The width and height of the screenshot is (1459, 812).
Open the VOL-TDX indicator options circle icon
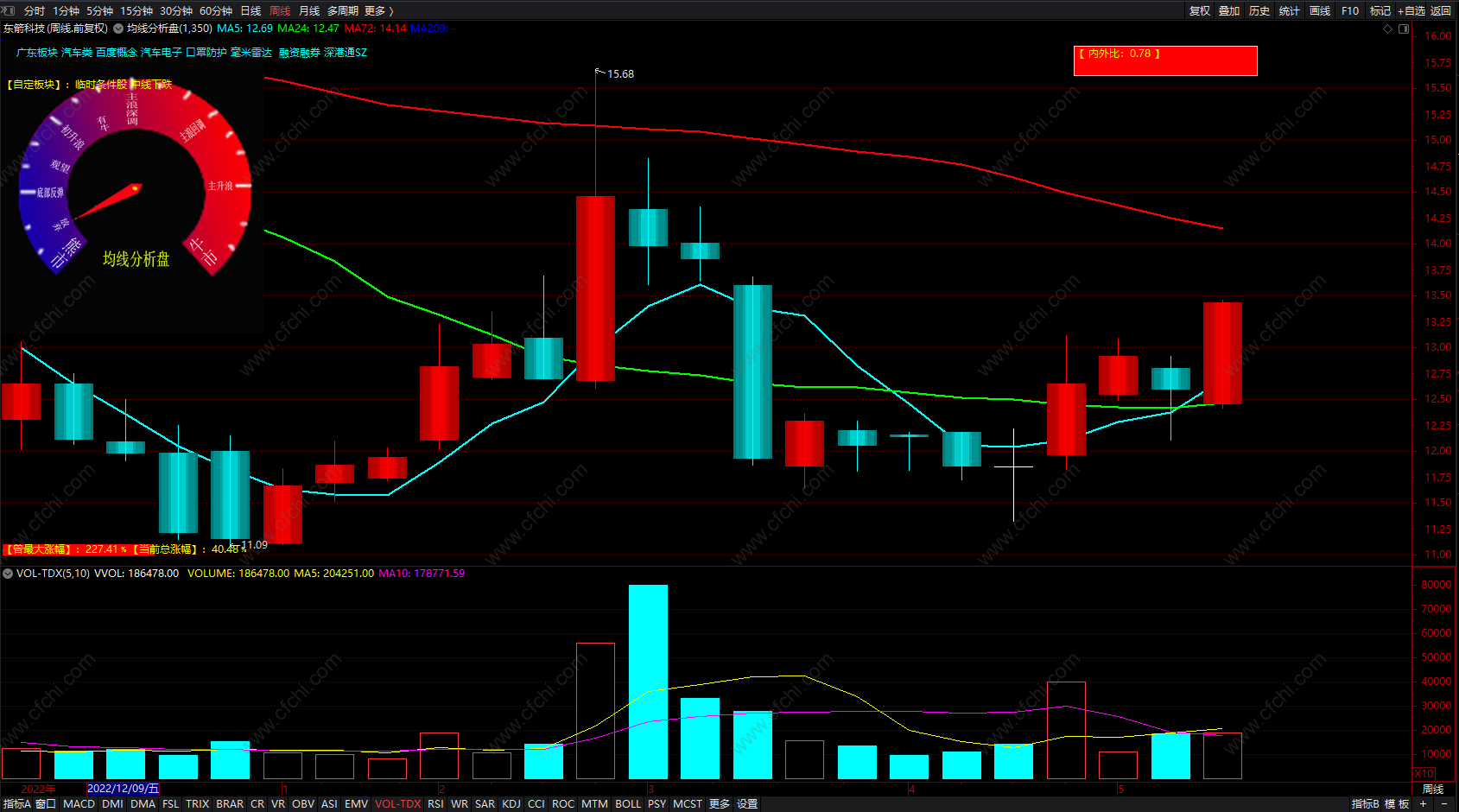(x=8, y=573)
